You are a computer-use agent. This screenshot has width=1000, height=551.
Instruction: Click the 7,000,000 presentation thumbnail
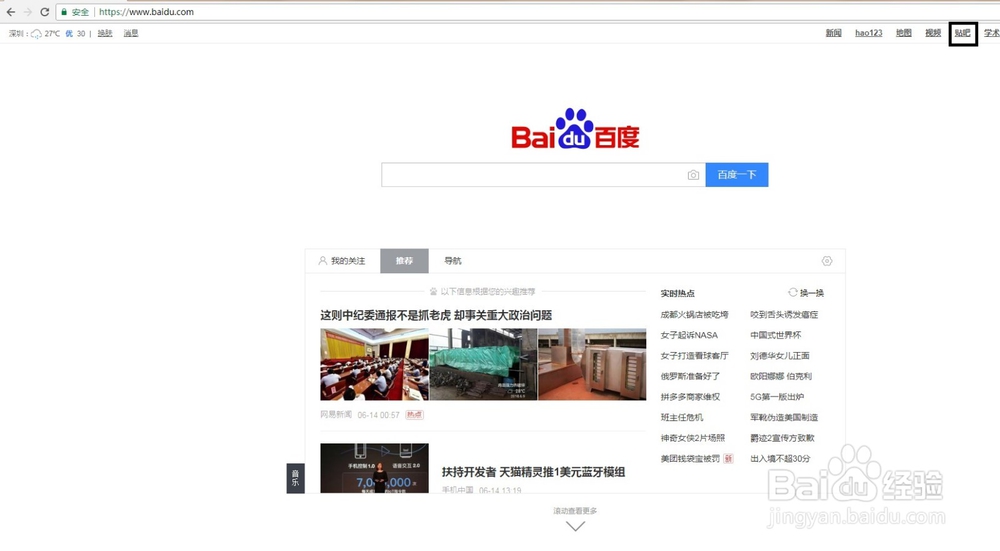(374, 468)
